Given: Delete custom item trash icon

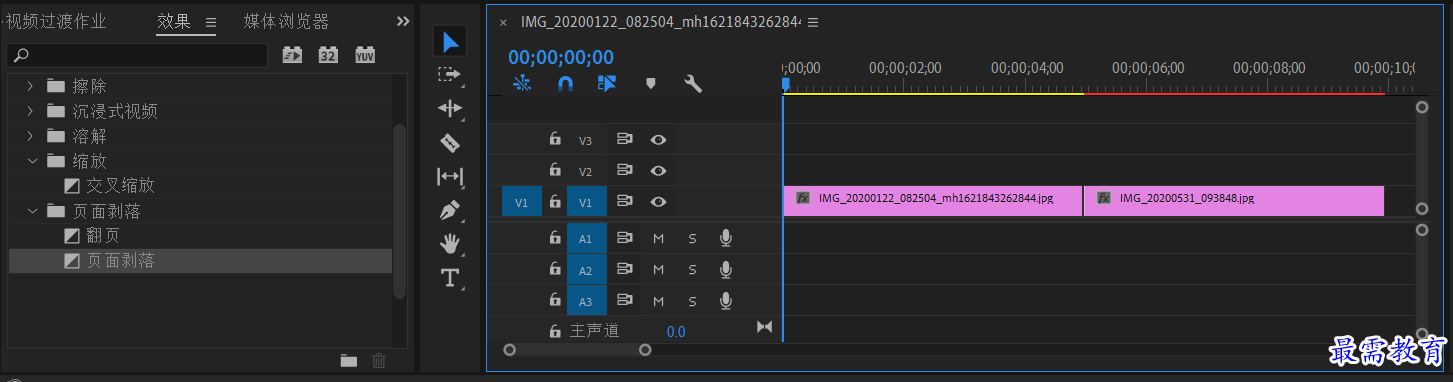Looking at the screenshot, I should click(378, 361).
